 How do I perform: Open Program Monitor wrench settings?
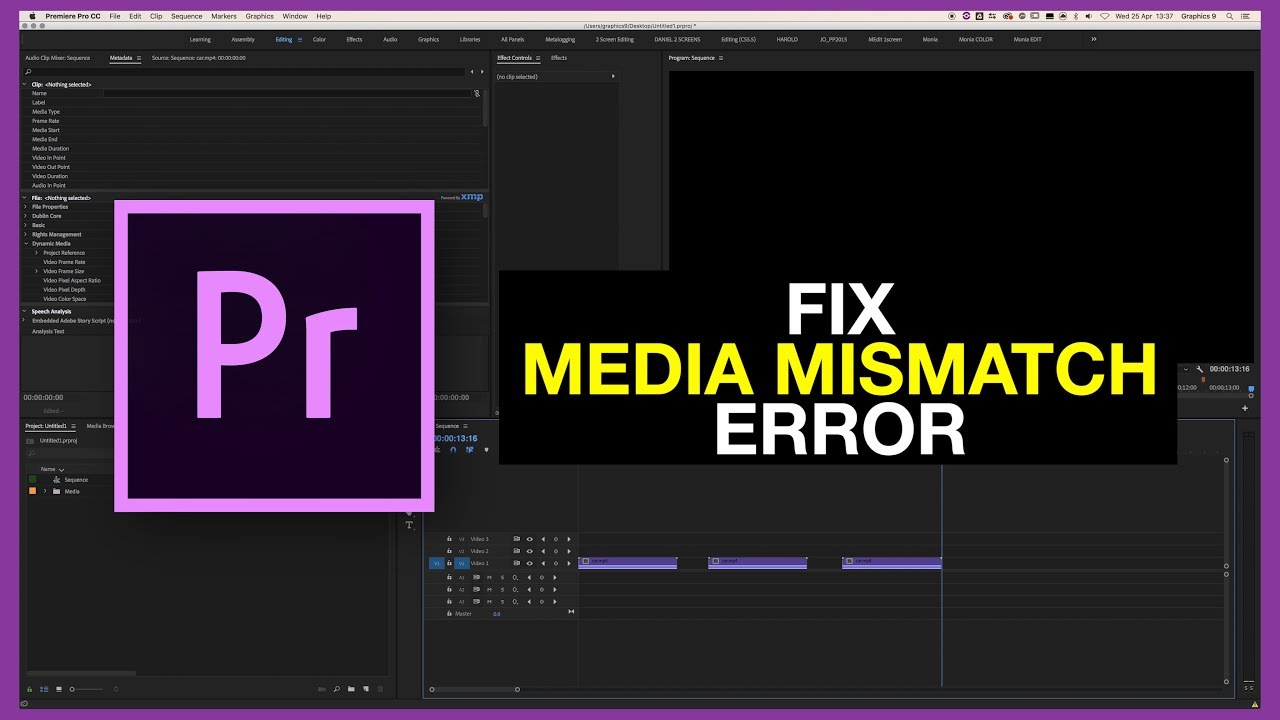[1200, 369]
